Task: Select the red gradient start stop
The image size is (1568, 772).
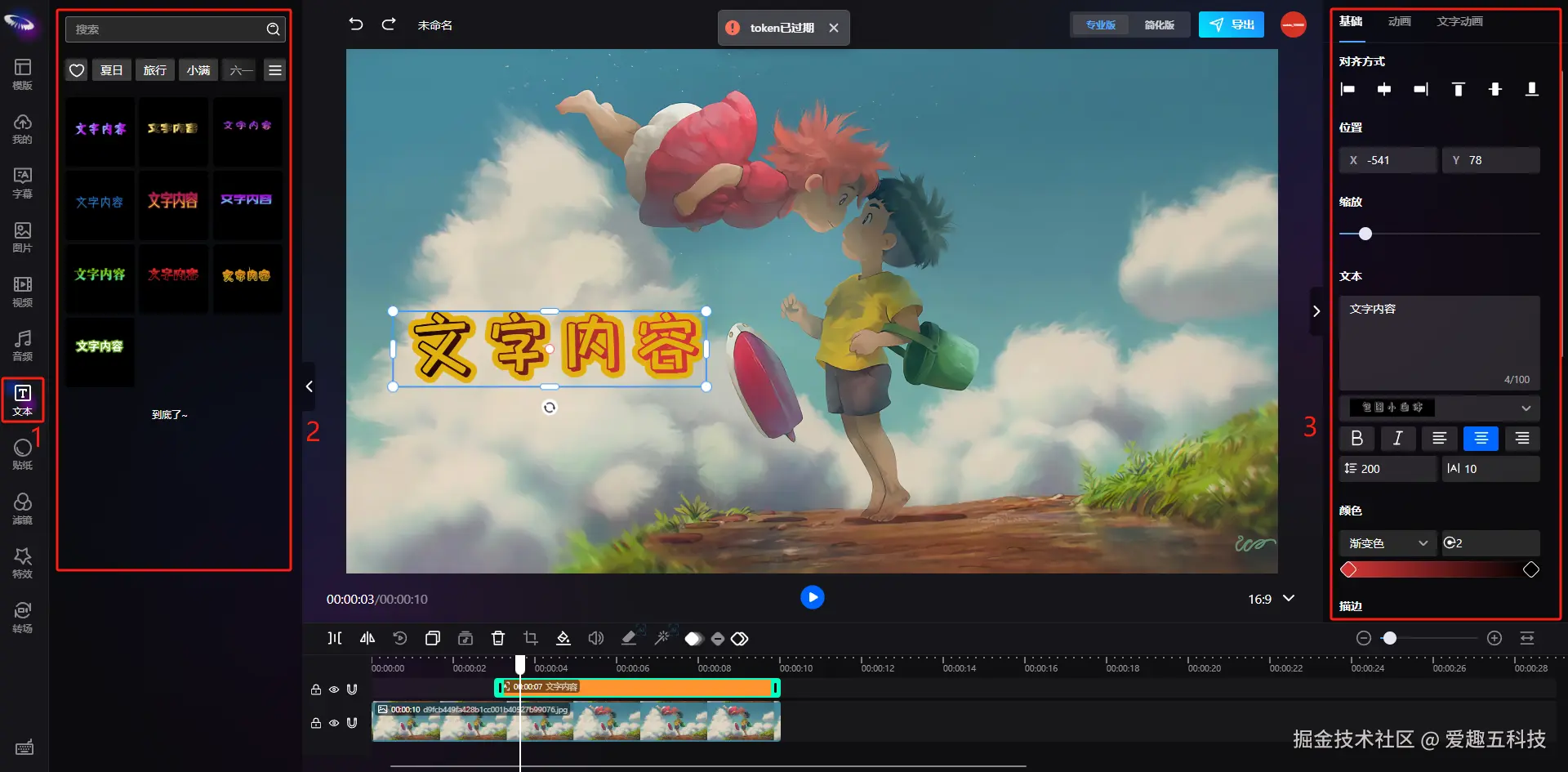Action: click(1348, 569)
